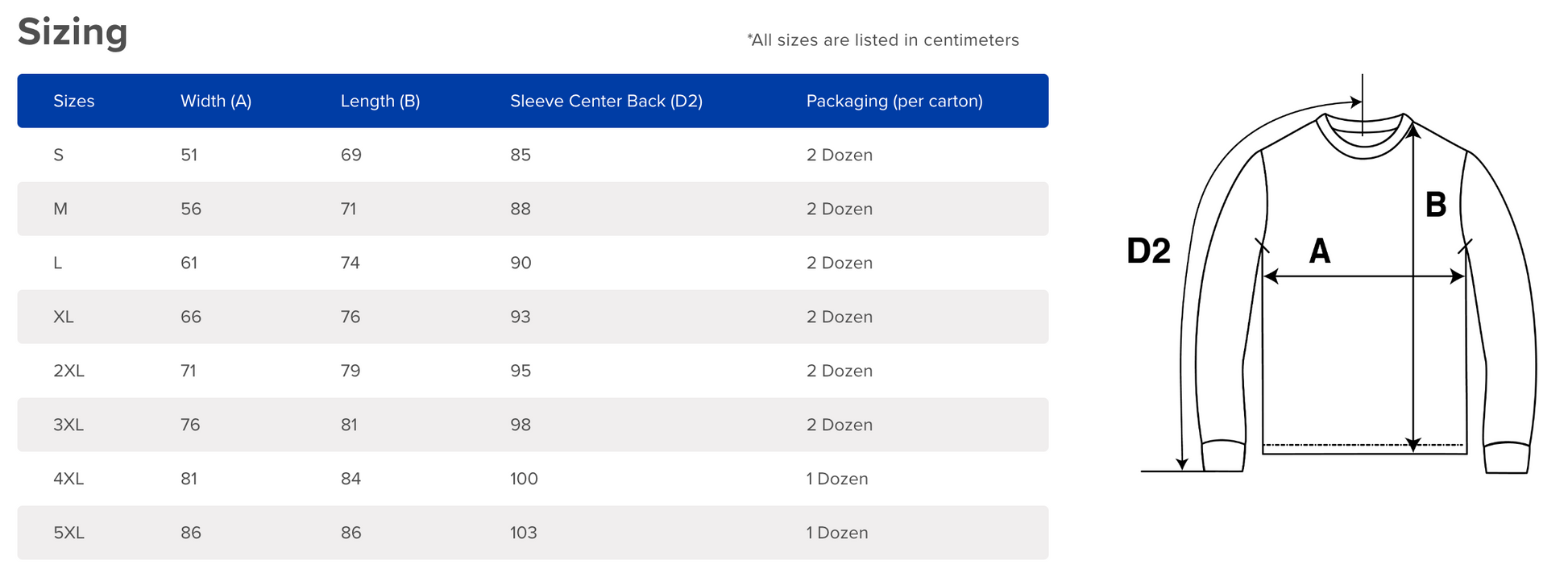Select the Sleeve Center Back (D2) header

[x=606, y=102]
